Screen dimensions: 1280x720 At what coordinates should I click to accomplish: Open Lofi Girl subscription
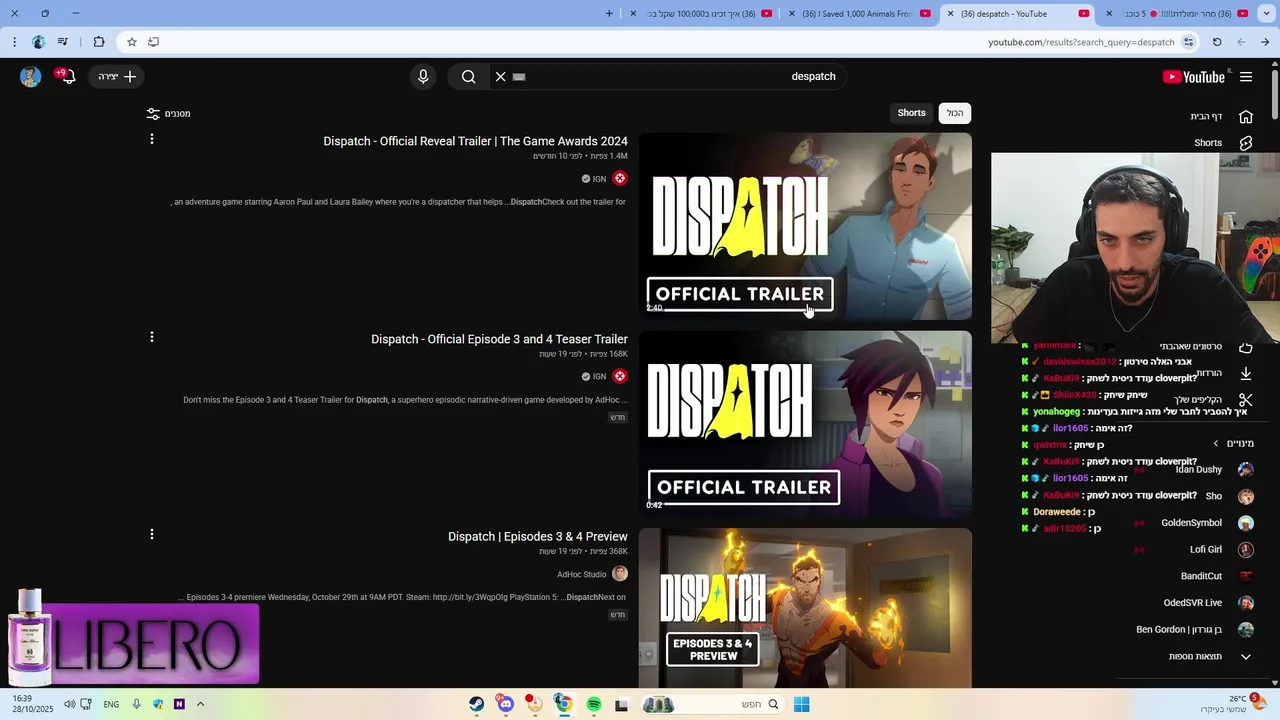pyautogui.click(x=1220, y=550)
